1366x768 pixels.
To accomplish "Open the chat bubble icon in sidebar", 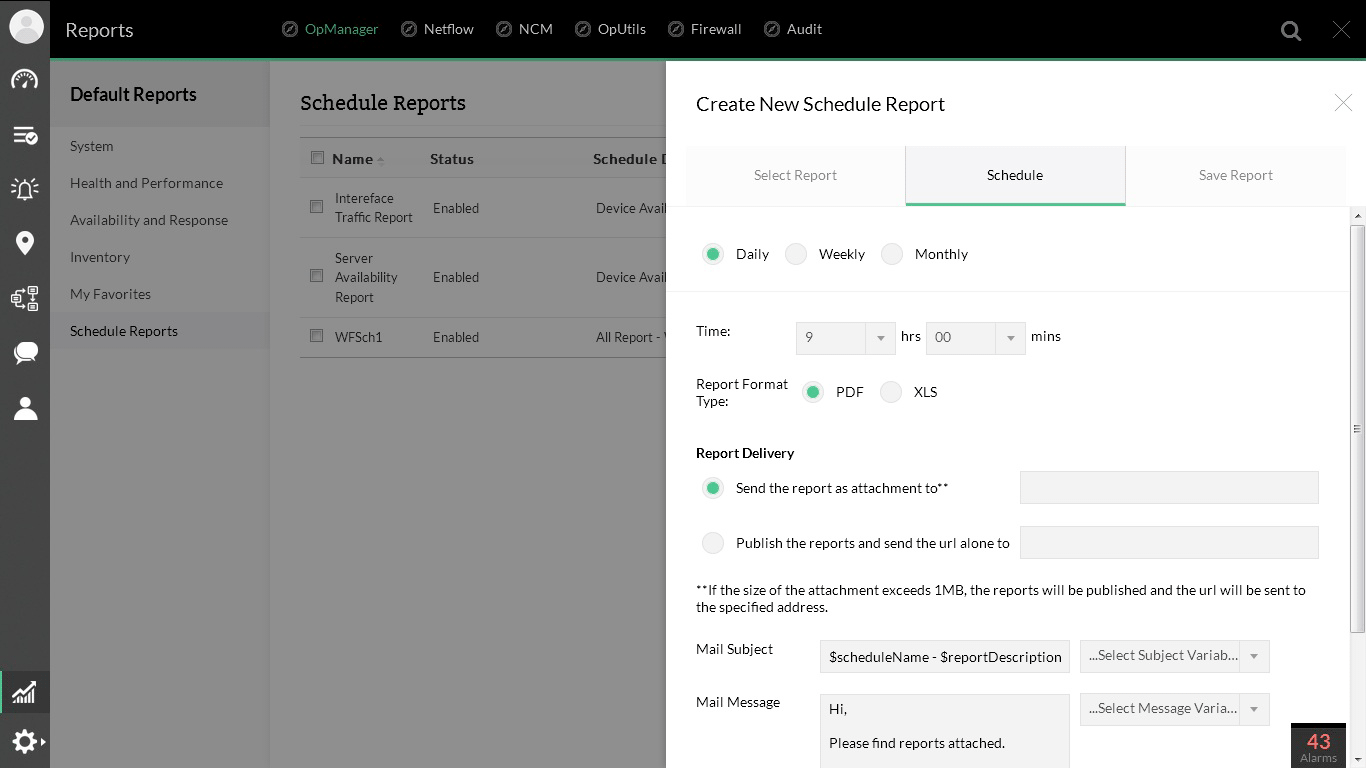I will pos(25,352).
